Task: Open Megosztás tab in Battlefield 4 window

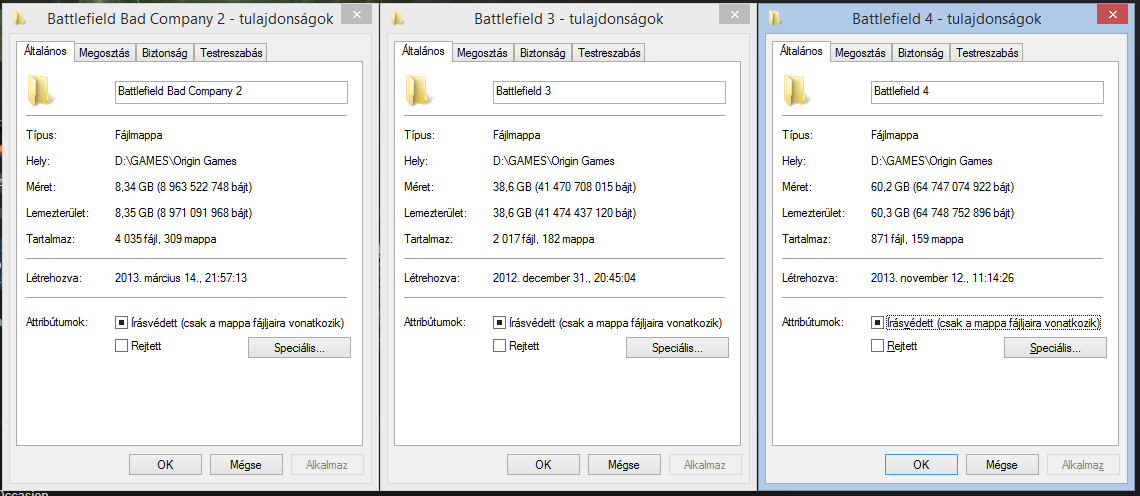Action: (x=861, y=52)
